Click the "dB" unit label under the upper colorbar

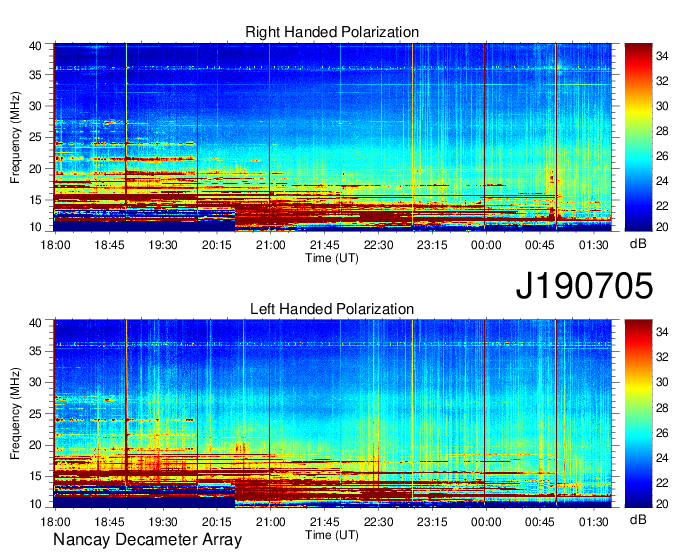tap(638, 244)
